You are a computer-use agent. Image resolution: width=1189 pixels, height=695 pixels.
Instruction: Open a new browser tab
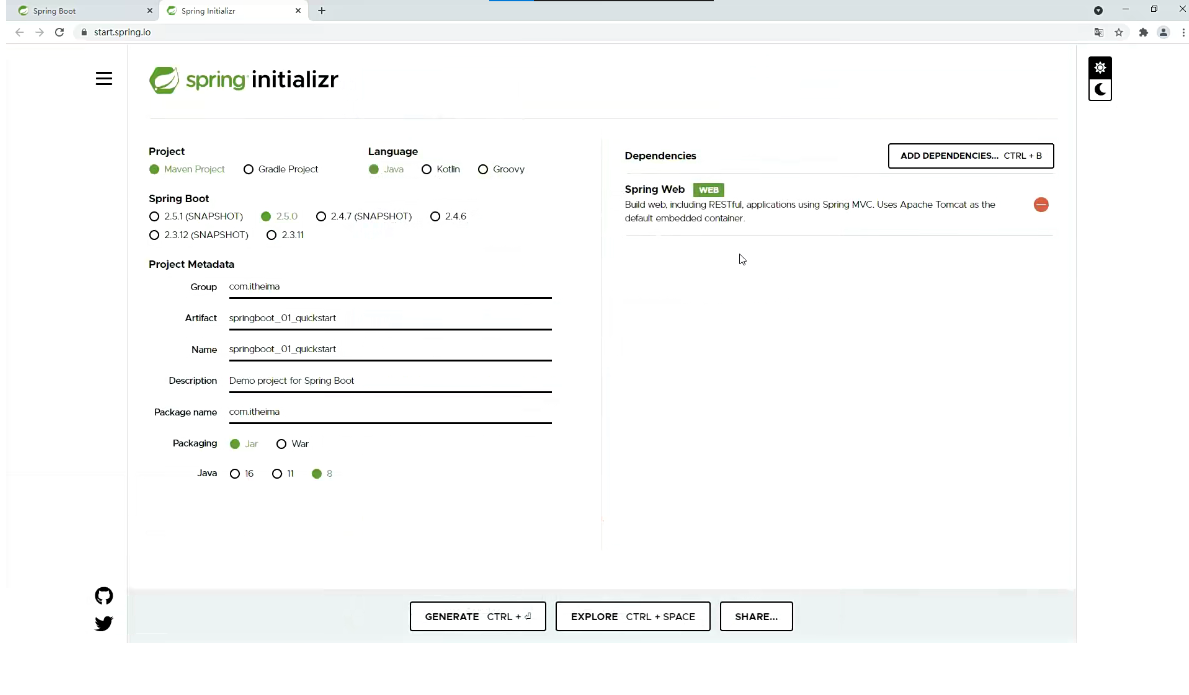tap(322, 11)
